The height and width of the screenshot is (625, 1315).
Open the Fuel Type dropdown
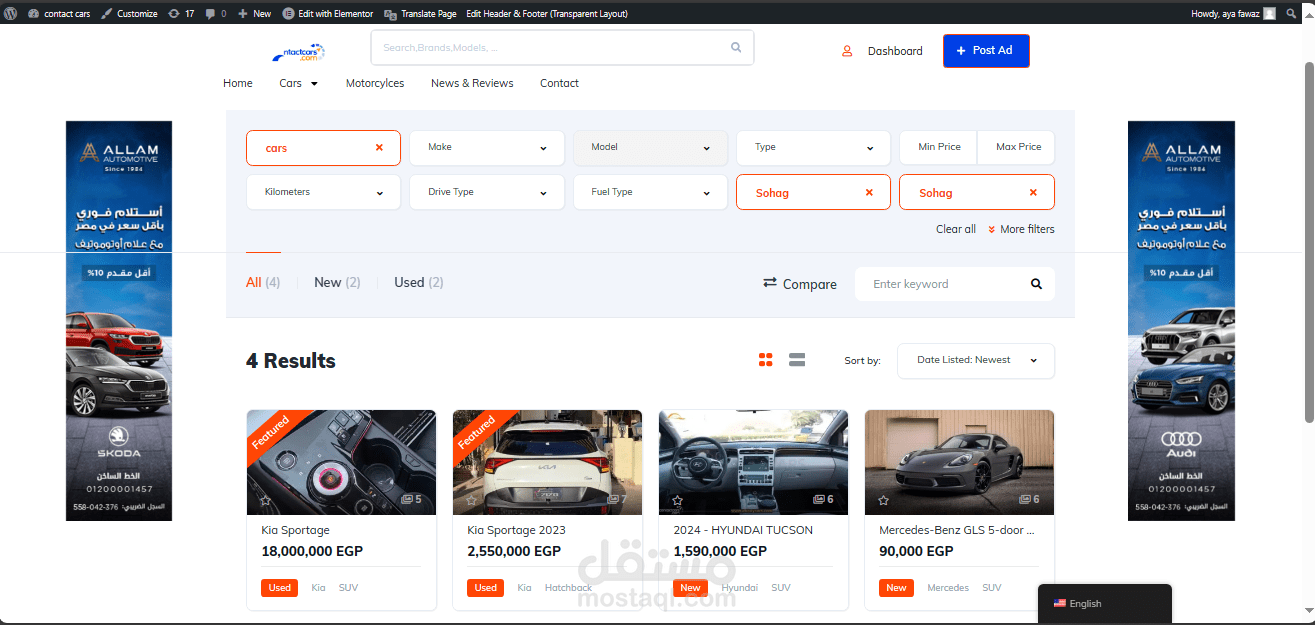click(650, 192)
